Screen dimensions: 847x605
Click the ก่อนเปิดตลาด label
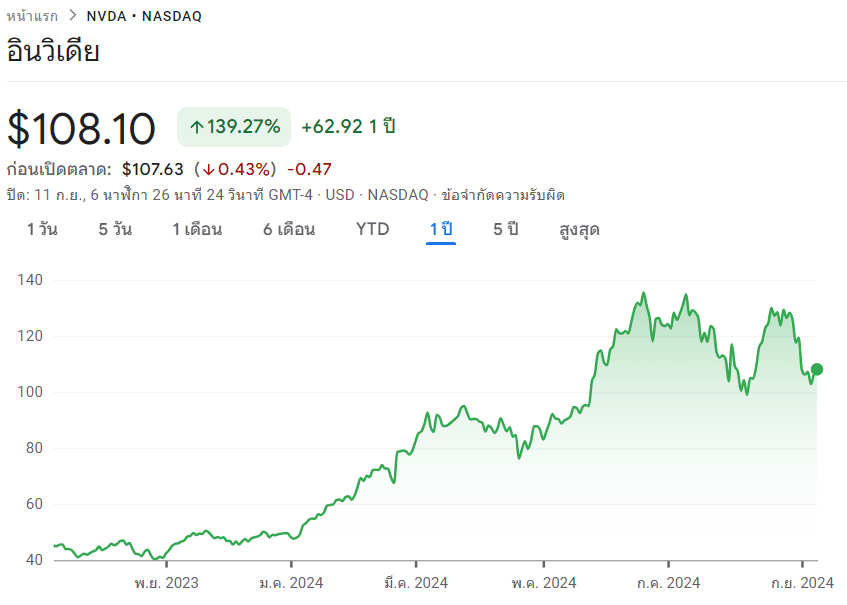pos(59,169)
